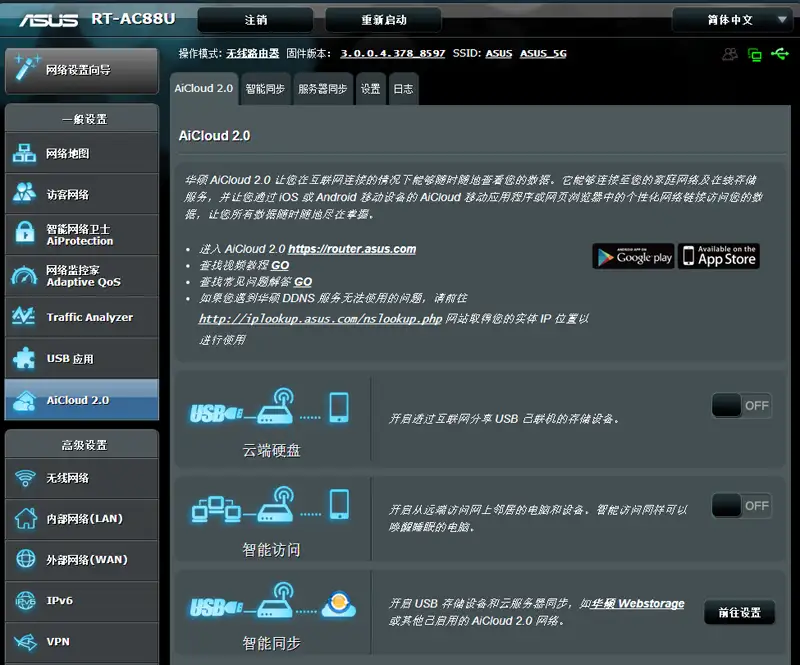Switch to the 设置 tab
This screenshot has height=665, width=800.
point(371,89)
